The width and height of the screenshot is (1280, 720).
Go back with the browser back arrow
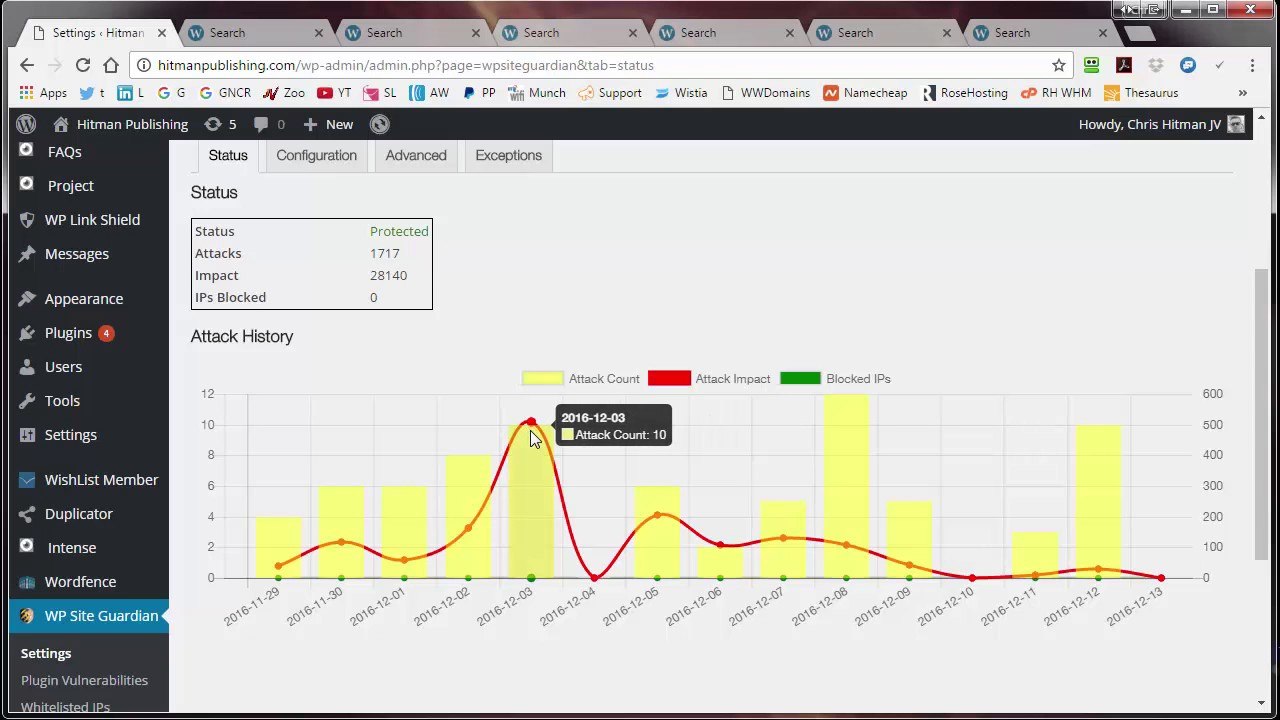pos(27,65)
